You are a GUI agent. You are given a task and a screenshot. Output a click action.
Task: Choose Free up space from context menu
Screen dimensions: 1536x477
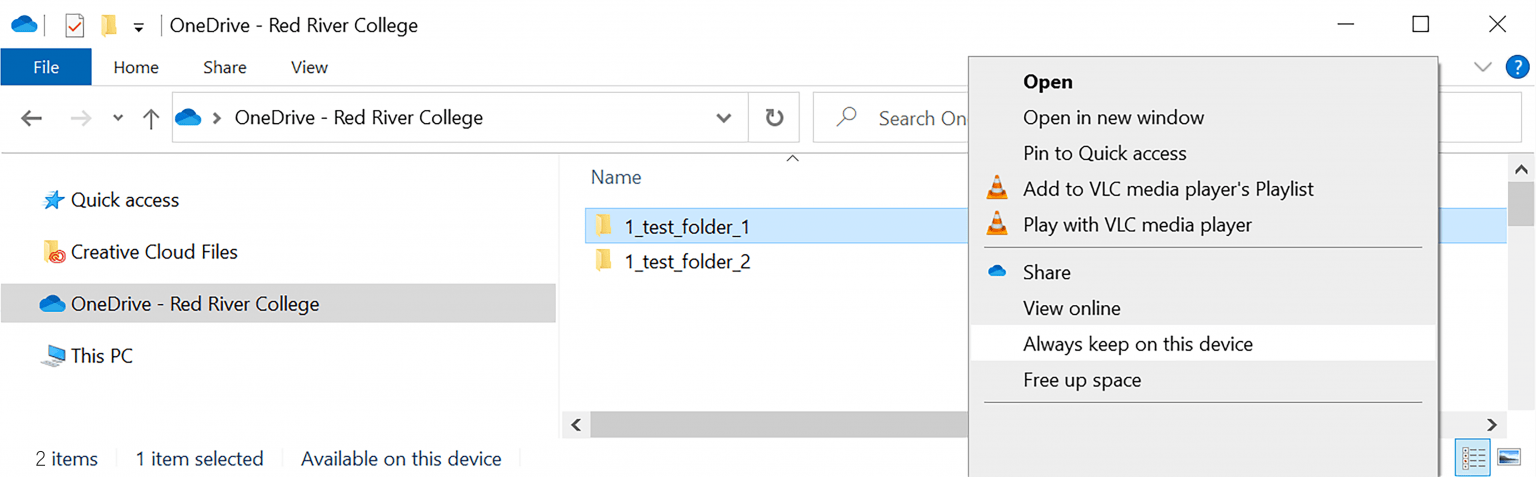tap(1081, 380)
